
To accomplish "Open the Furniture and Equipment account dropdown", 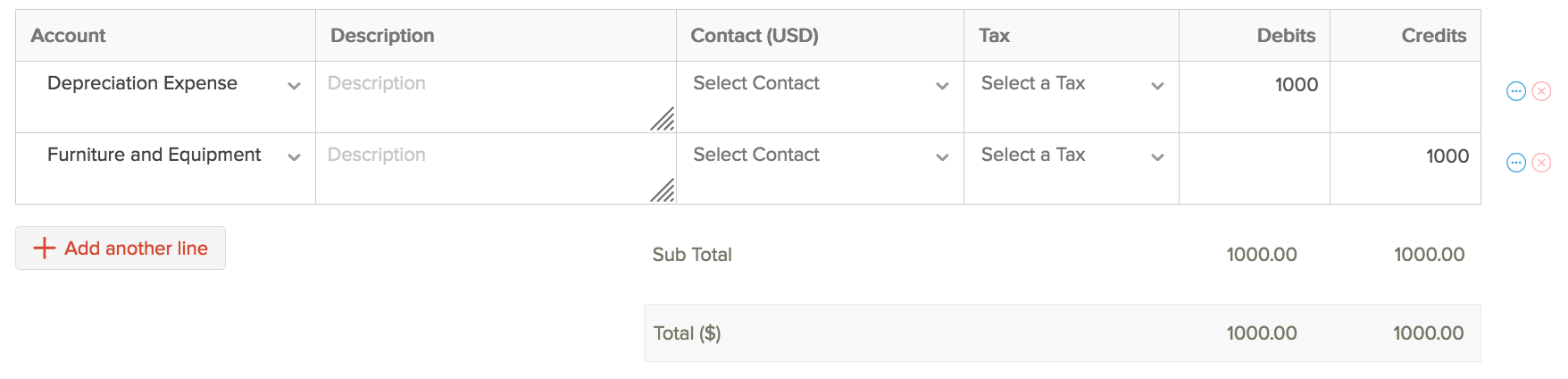I will pyautogui.click(x=294, y=157).
